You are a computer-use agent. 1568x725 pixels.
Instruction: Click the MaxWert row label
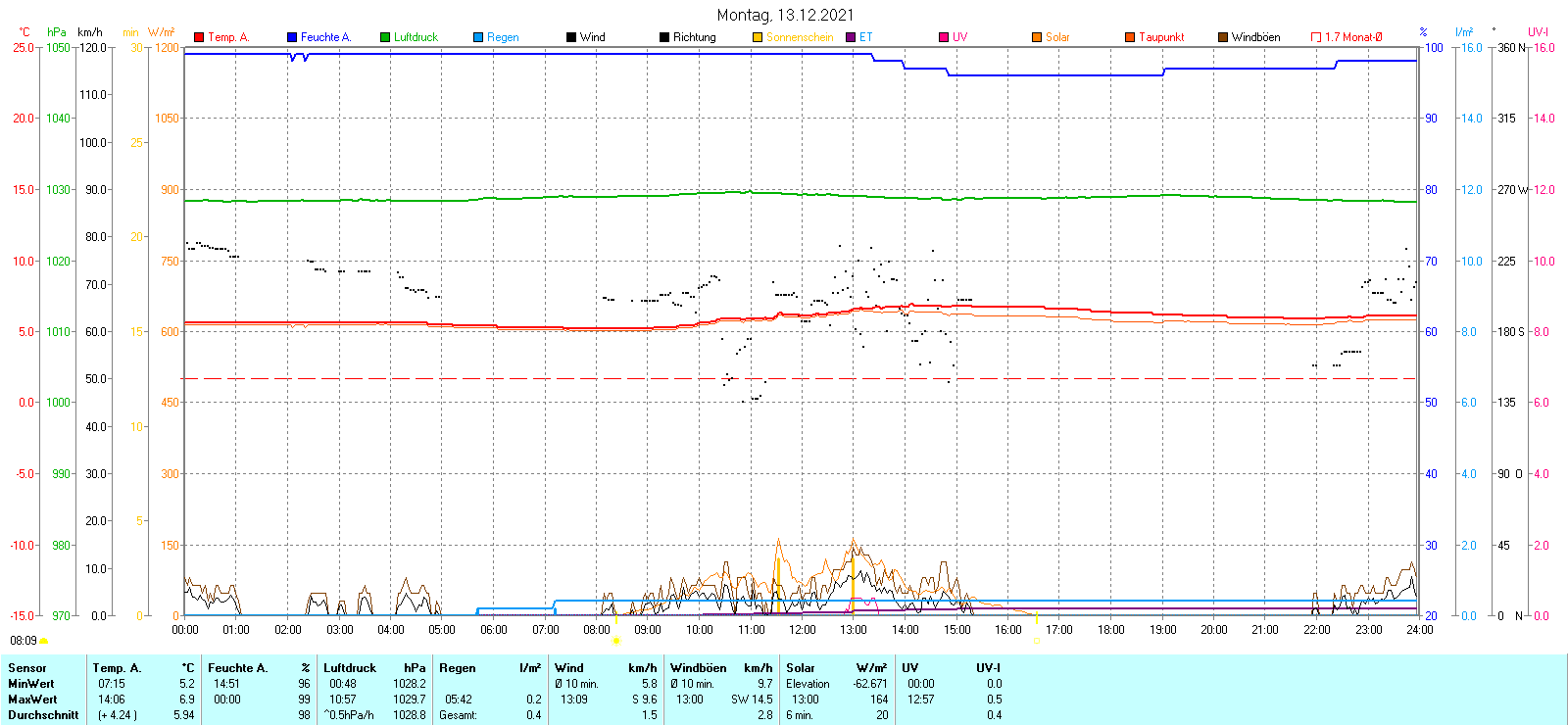(x=32, y=700)
